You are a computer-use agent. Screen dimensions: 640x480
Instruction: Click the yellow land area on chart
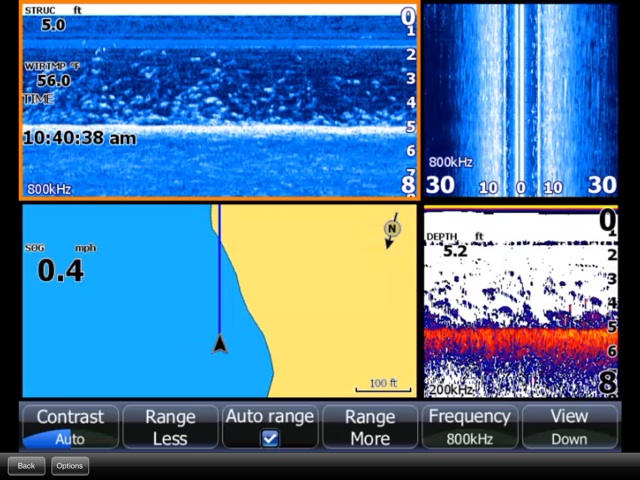[330, 300]
